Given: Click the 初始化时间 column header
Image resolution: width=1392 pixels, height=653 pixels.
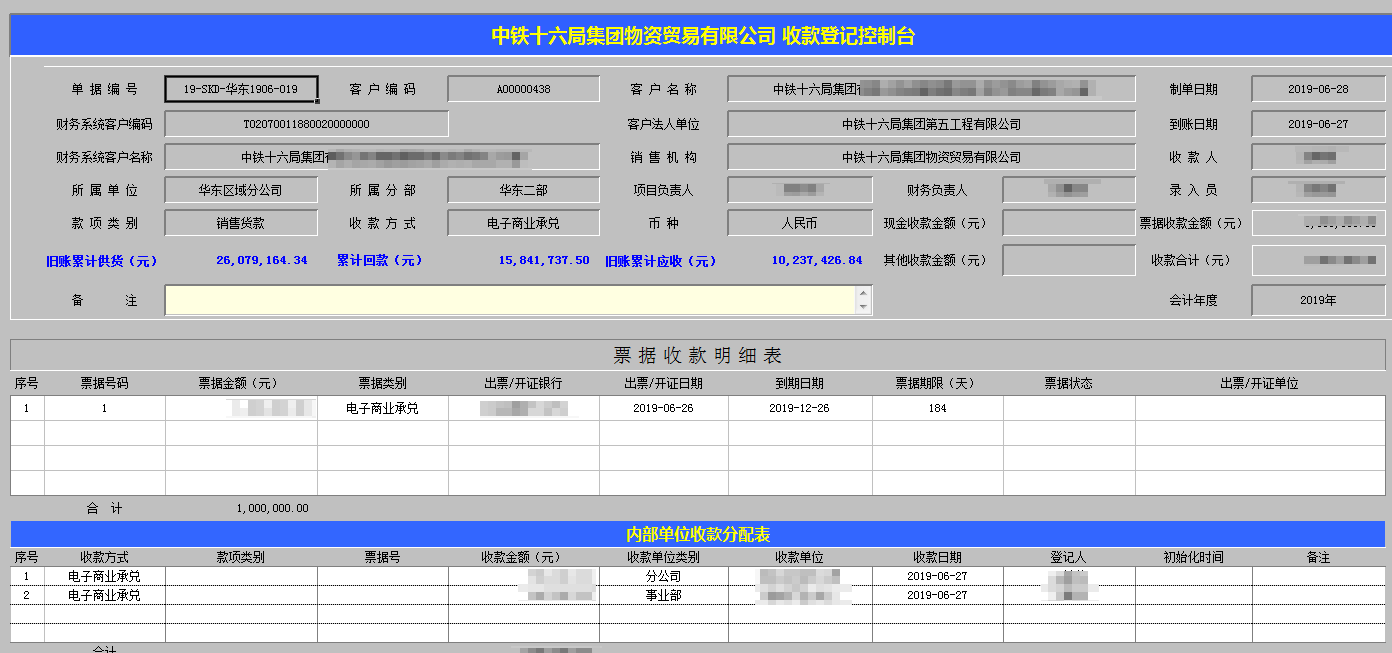Looking at the screenshot, I should point(1193,557).
